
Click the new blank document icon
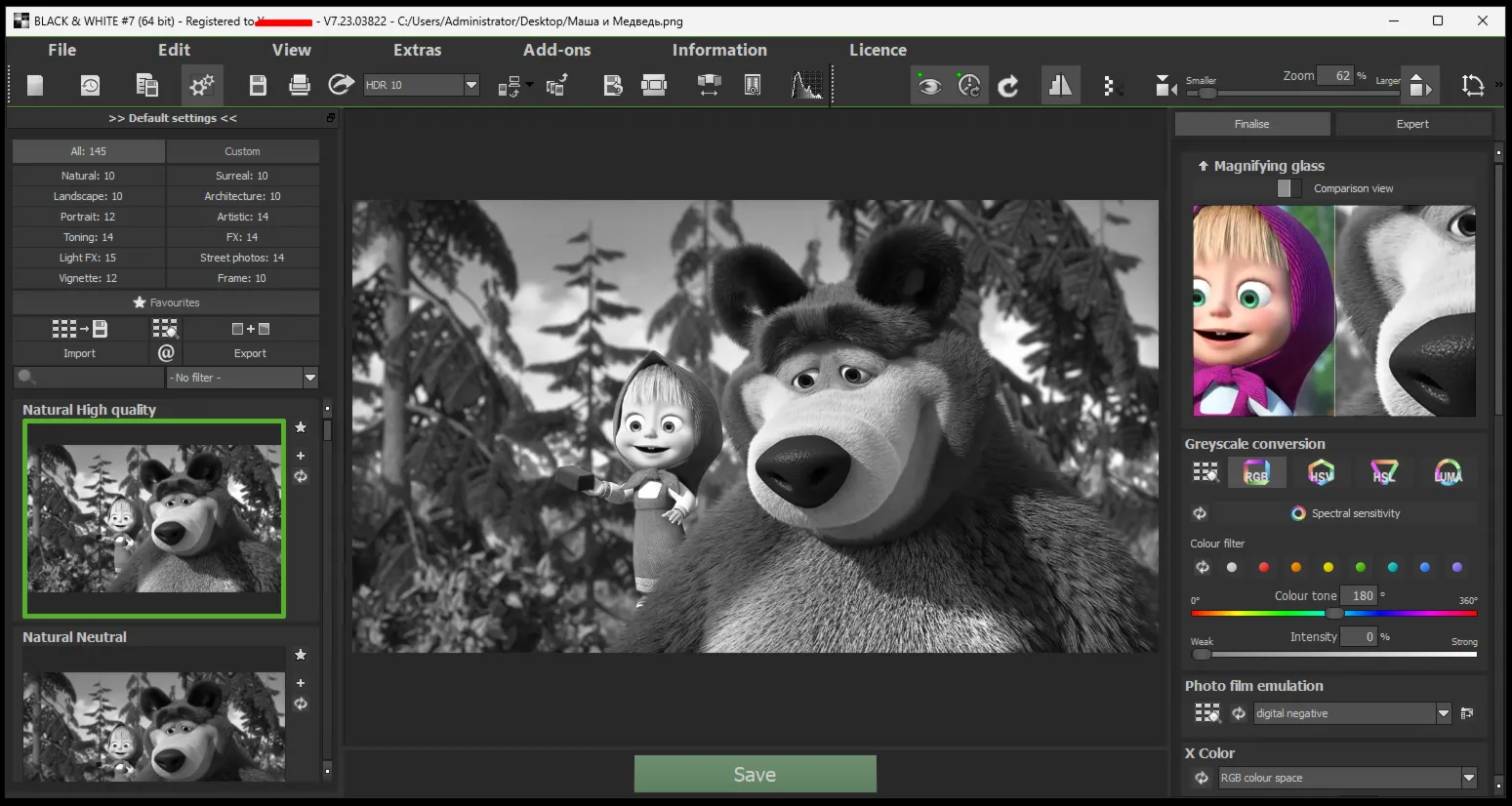[35, 86]
